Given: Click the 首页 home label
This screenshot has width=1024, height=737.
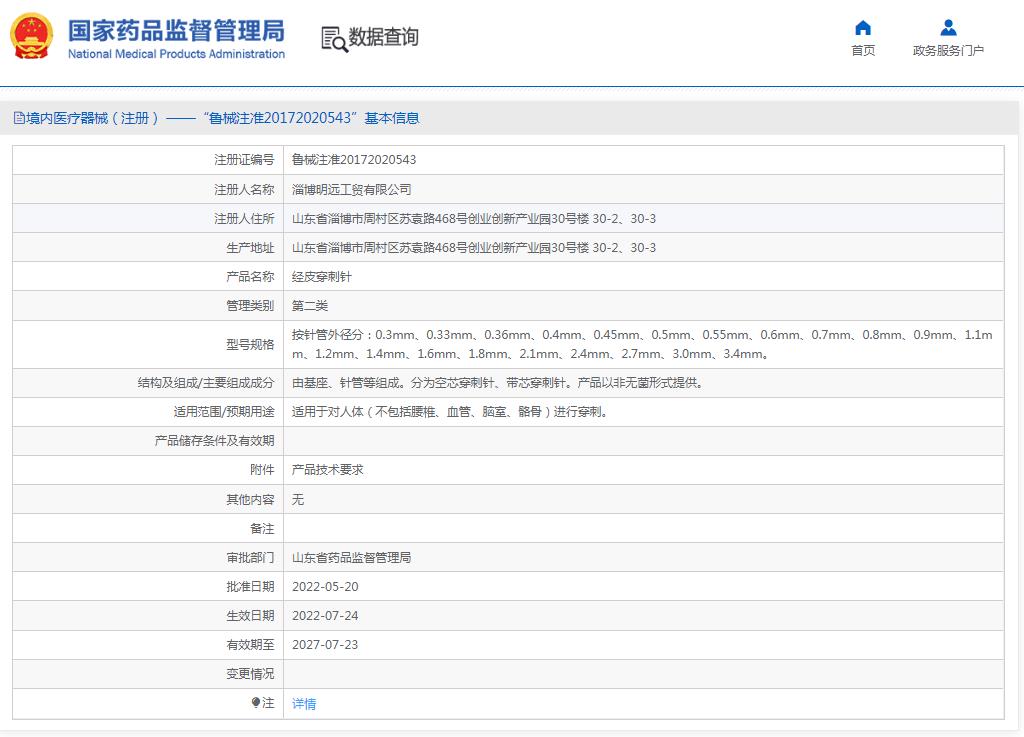Looking at the screenshot, I should 863,49.
